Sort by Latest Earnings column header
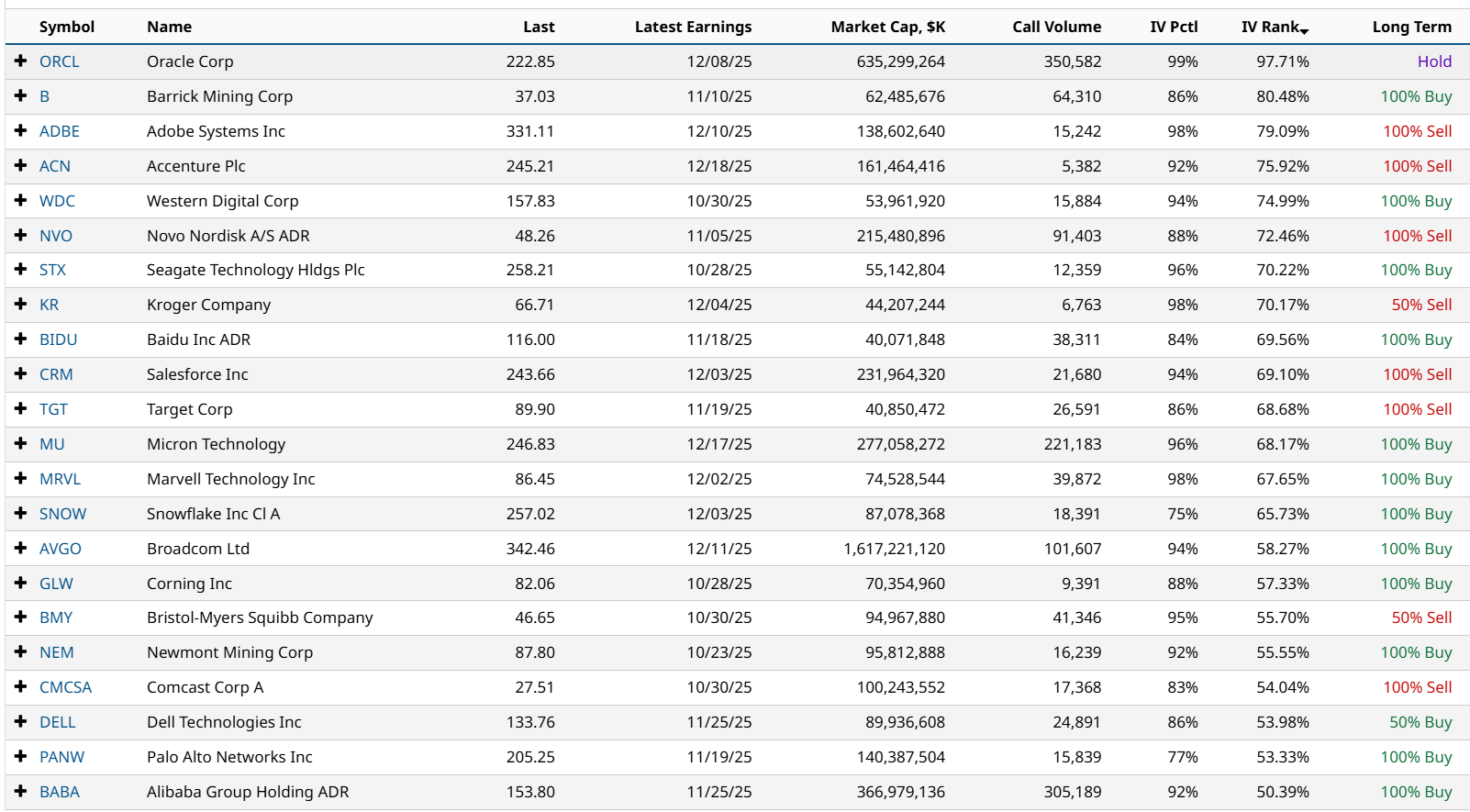 click(x=693, y=27)
